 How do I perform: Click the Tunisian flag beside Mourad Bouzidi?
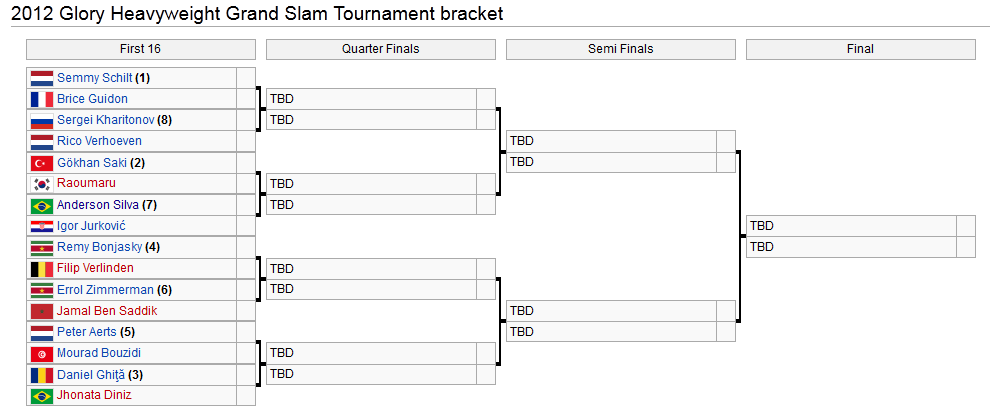(x=41, y=353)
